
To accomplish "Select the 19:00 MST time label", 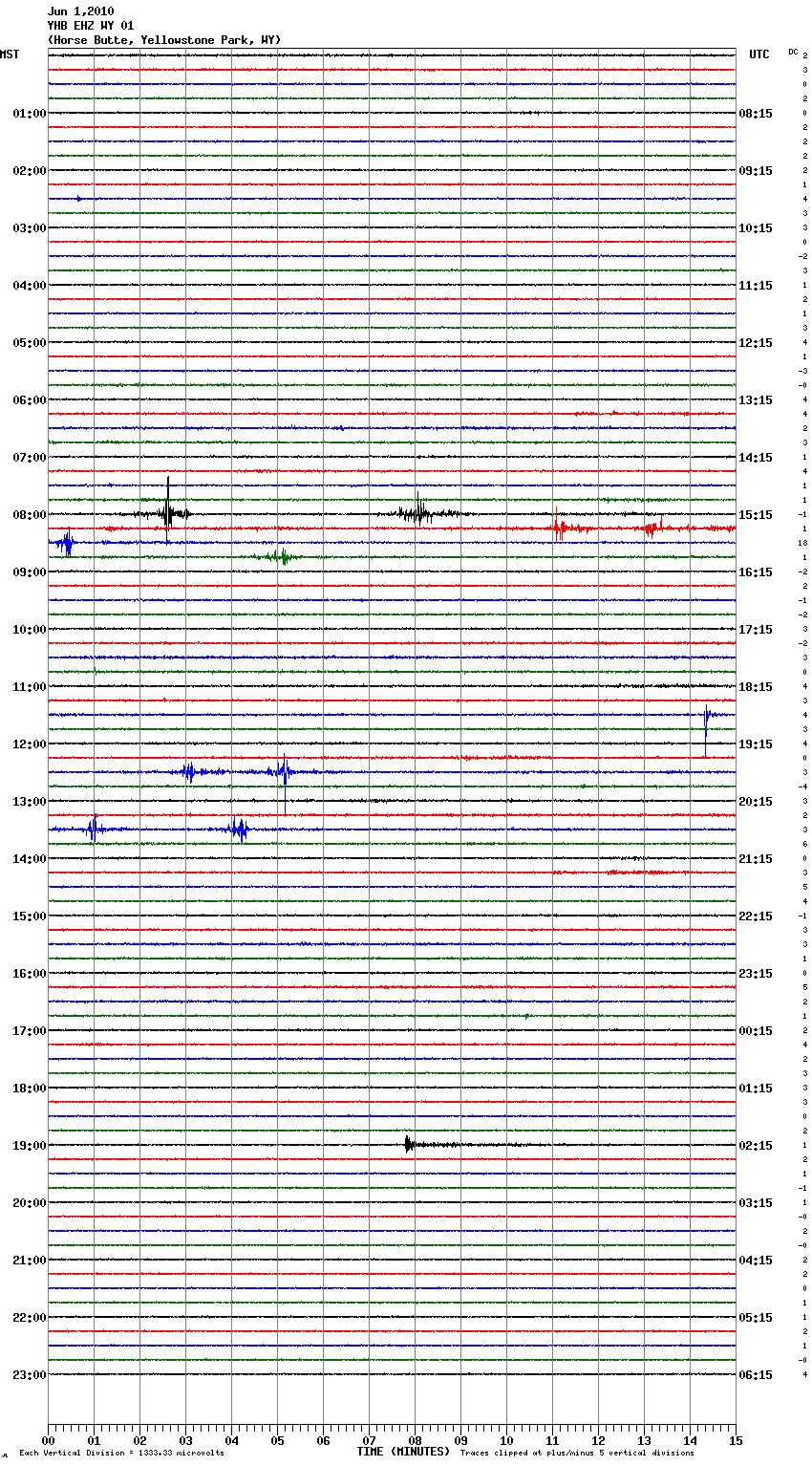I will (30, 1146).
